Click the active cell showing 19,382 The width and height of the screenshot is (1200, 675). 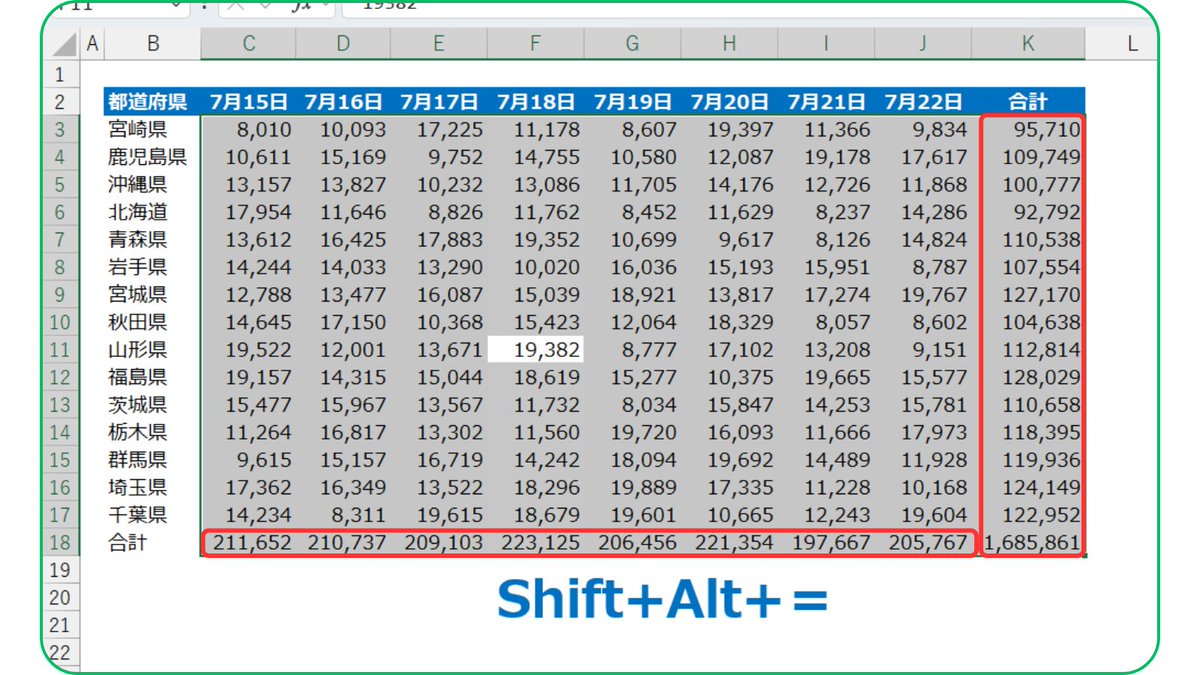(535, 350)
